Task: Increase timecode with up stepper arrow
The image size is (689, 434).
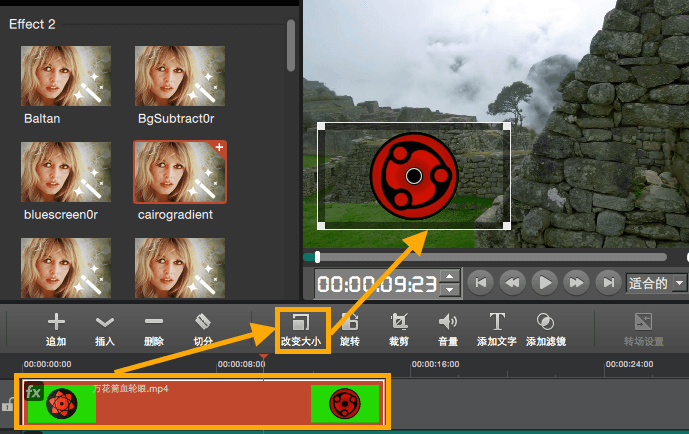Action: (449, 276)
